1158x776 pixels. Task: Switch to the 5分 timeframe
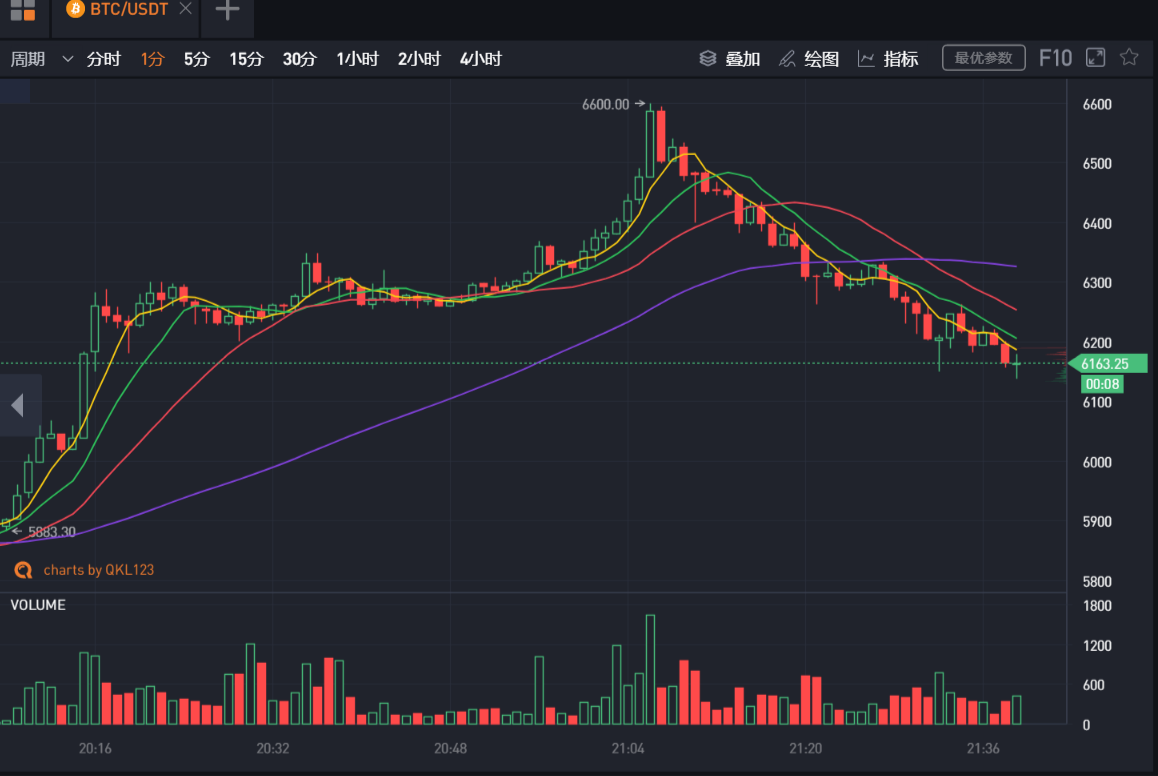196,59
